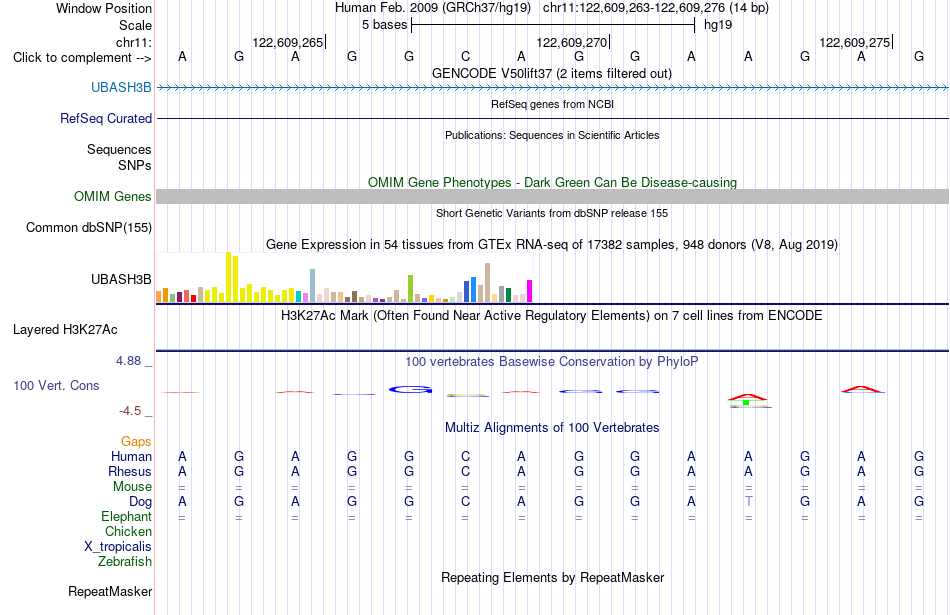The height and width of the screenshot is (615, 950).
Task: Select the Sequences track label
Action: point(119,149)
